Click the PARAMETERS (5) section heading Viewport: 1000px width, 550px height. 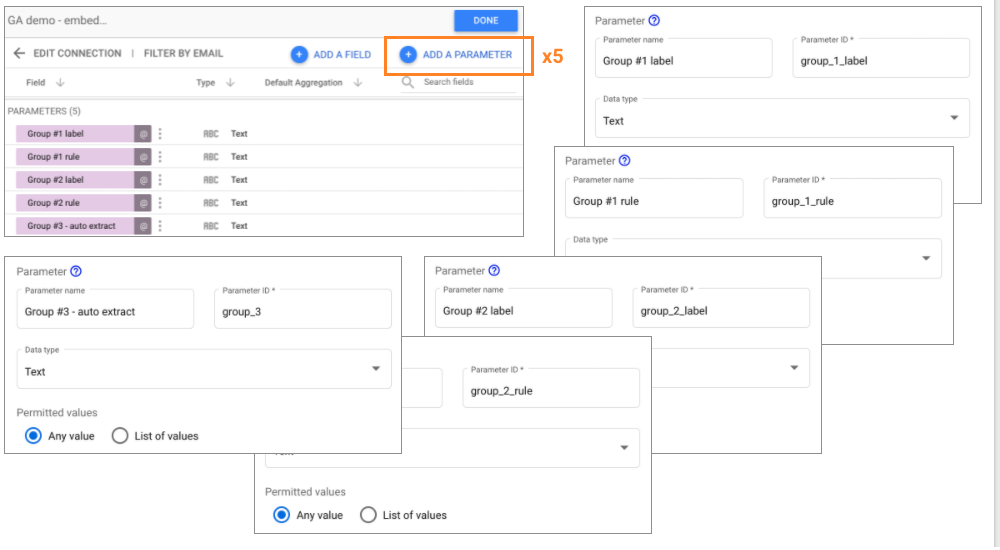pos(44,111)
